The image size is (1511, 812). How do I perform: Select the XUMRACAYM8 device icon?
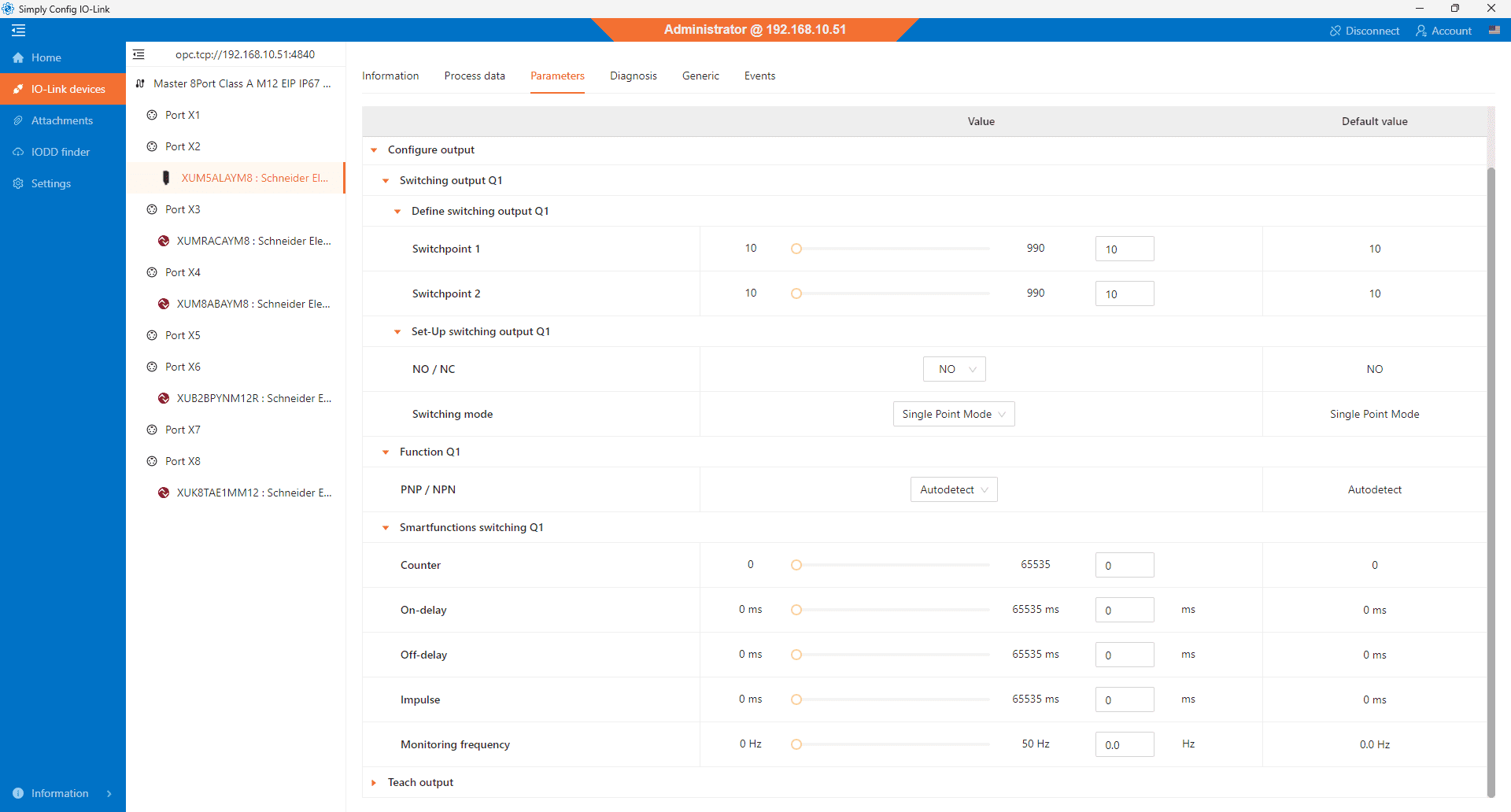pyautogui.click(x=164, y=241)
